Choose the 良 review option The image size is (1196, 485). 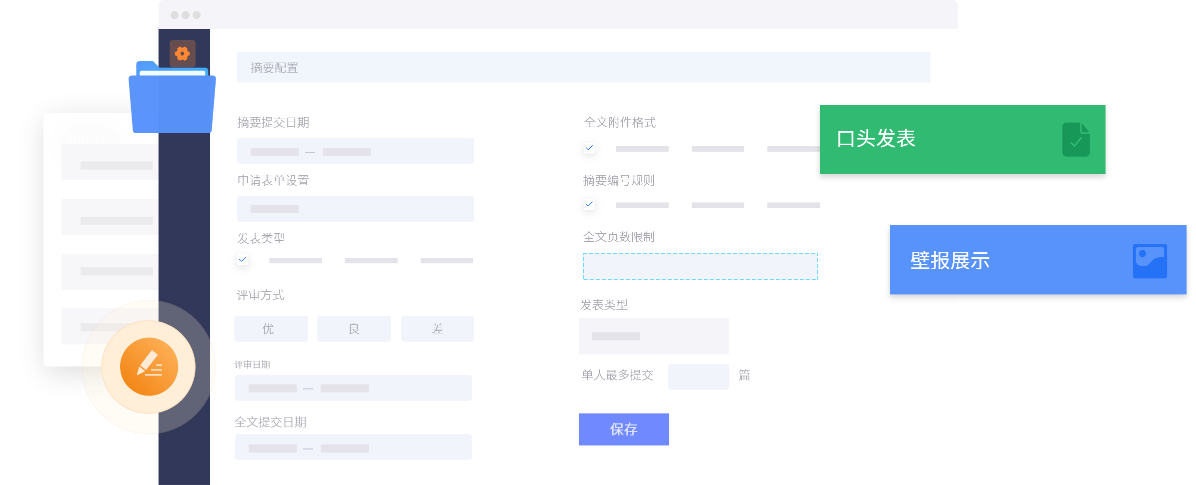coord(354,329)
